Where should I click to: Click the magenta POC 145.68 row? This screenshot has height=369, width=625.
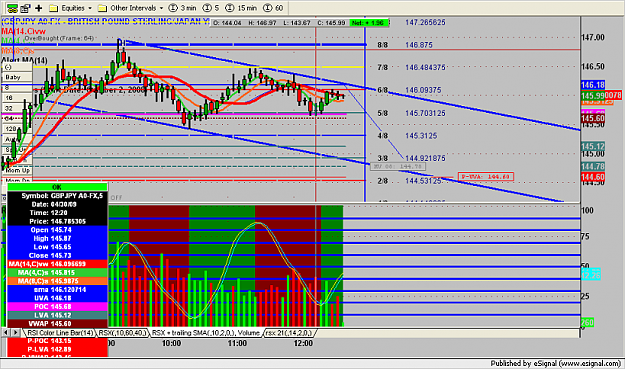[x=57, y=306]
